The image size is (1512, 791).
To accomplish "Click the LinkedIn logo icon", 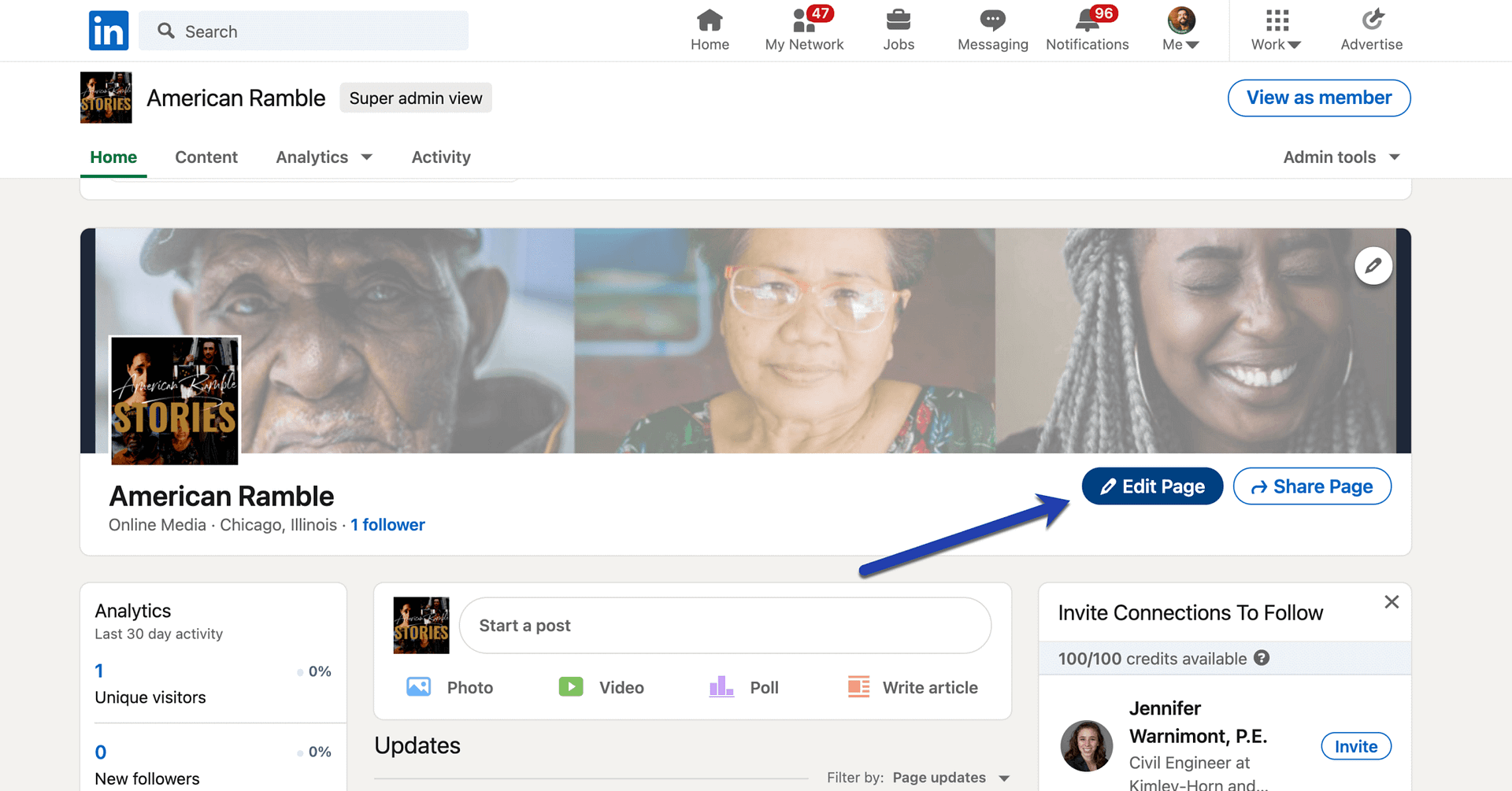I will point(109,31).
